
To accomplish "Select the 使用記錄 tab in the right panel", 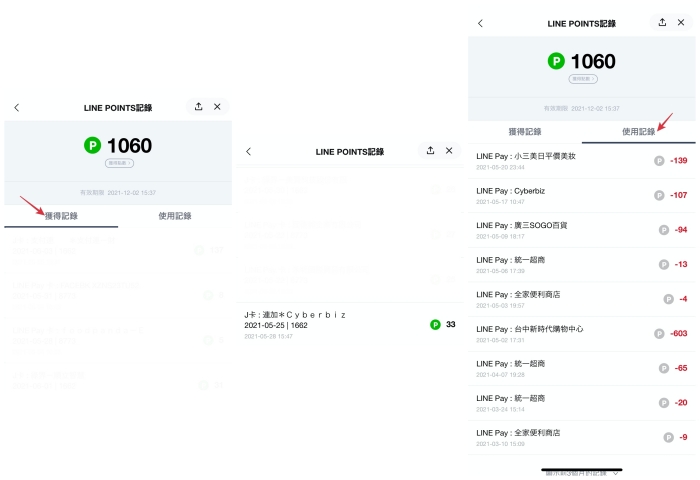I will pos(639,132).
